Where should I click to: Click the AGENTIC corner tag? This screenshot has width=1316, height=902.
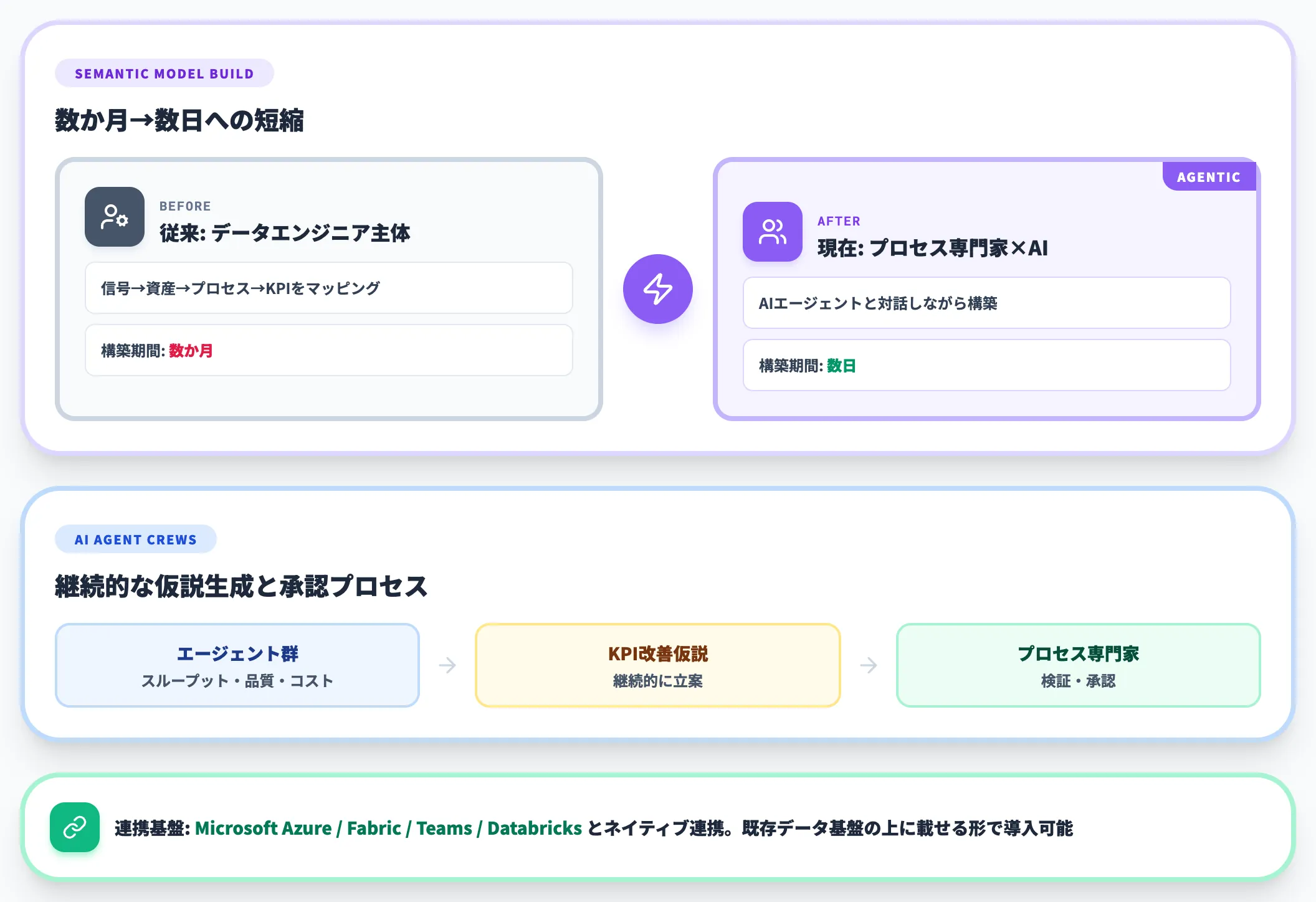(1209, 177)
